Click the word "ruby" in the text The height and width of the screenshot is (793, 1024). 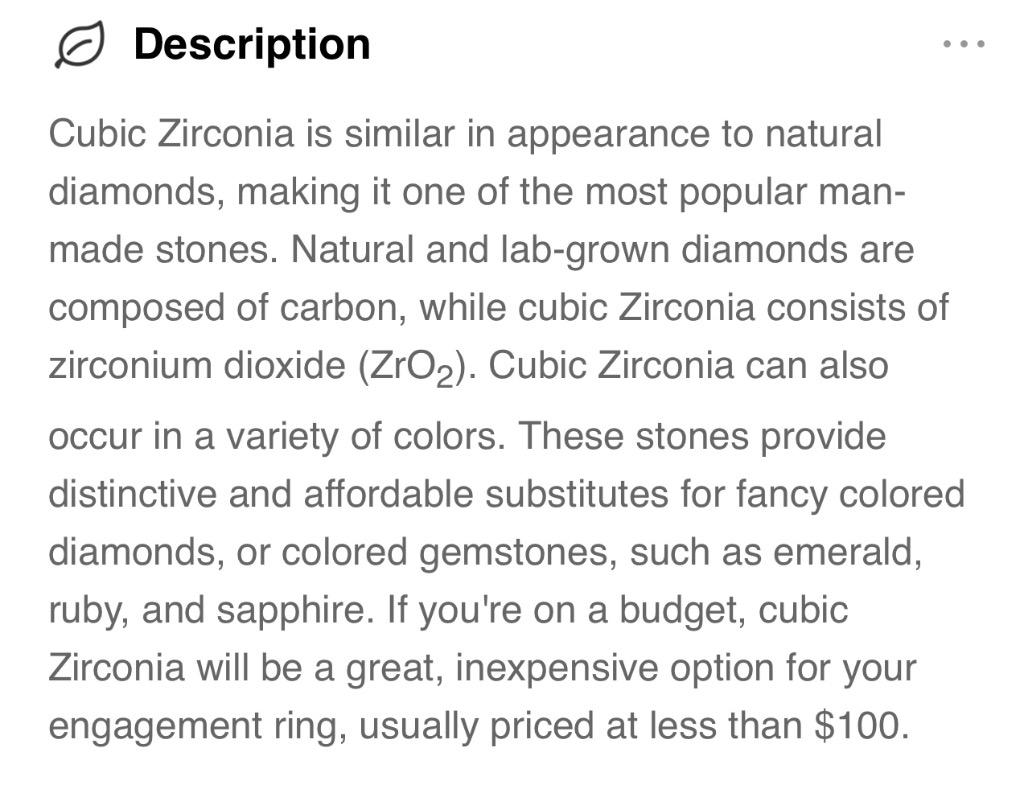[x=83, y=611]
